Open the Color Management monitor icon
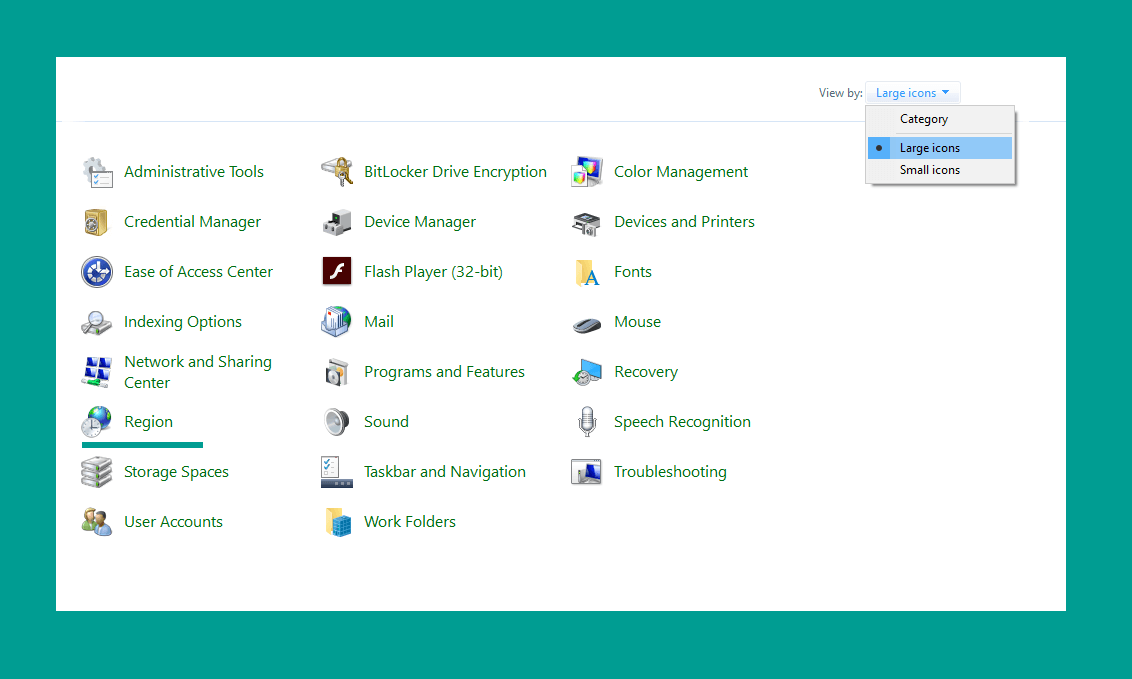This screenshot has width=1132, height=679. [586, 172]
